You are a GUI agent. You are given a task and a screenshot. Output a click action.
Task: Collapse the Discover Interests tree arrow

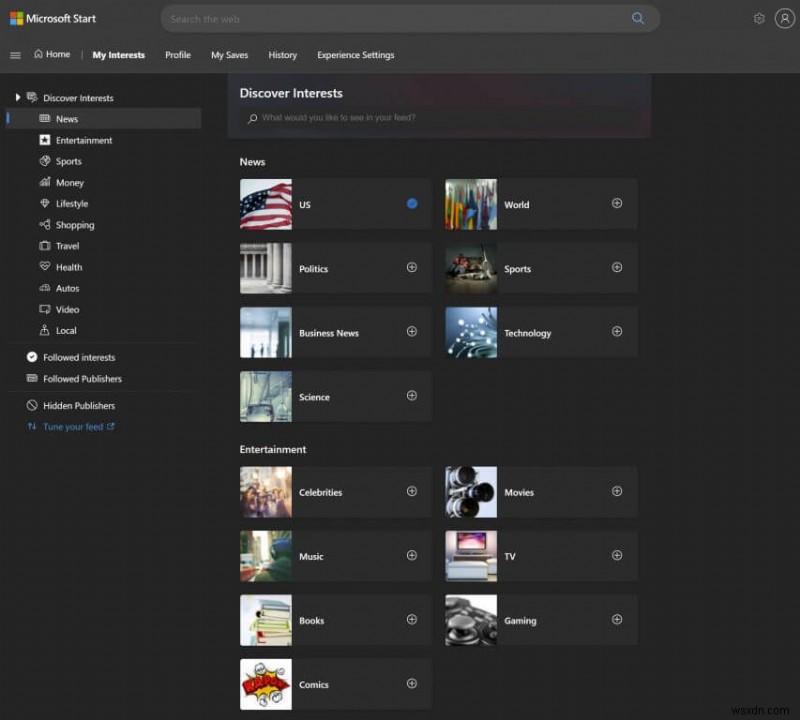17,98
